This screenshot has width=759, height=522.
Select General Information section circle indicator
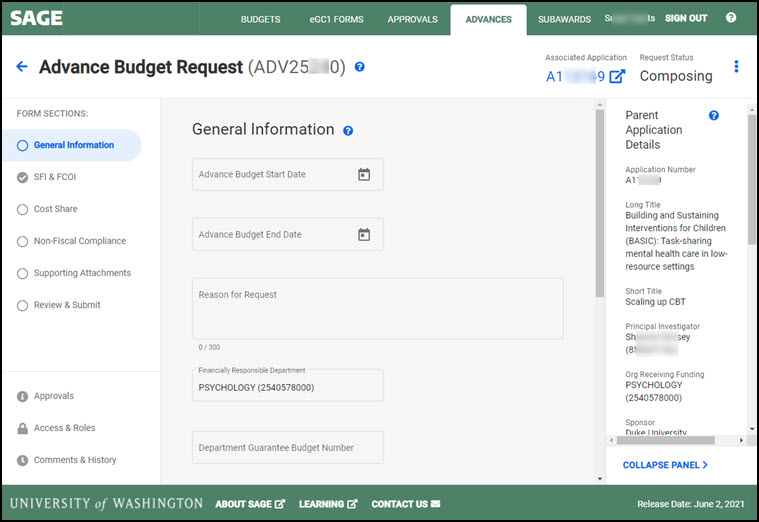[x=22, y=146]
